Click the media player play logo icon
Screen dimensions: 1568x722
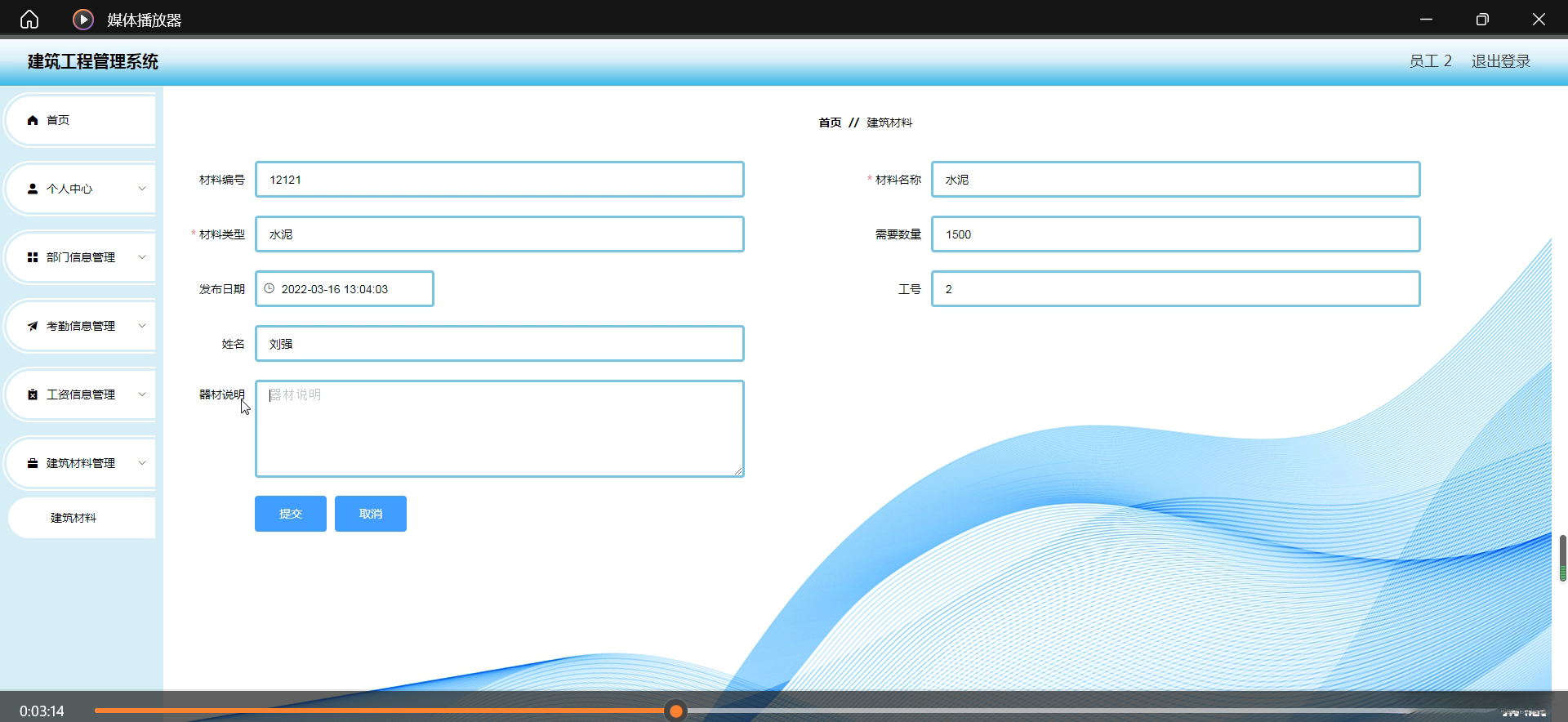(83, 20)
